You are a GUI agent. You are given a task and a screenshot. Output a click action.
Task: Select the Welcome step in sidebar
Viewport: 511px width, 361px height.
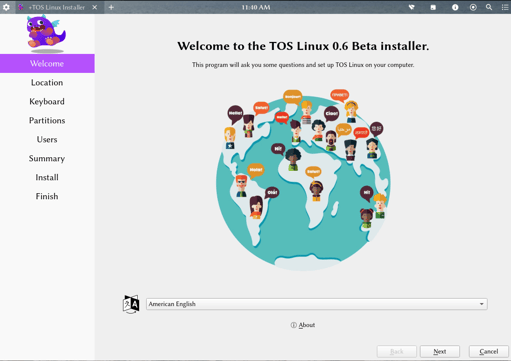(x=47, y=63)
